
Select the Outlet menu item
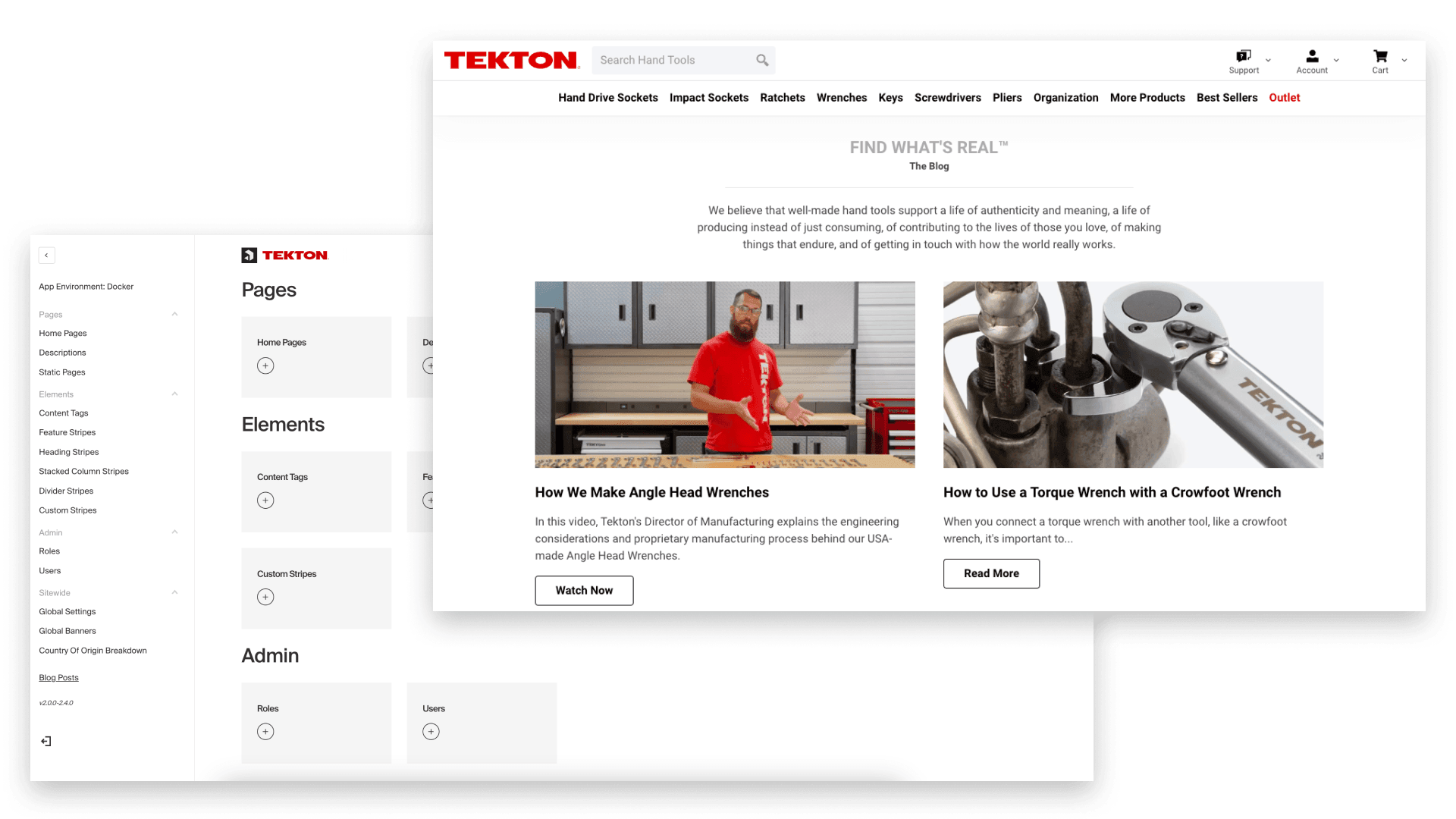1284,97
